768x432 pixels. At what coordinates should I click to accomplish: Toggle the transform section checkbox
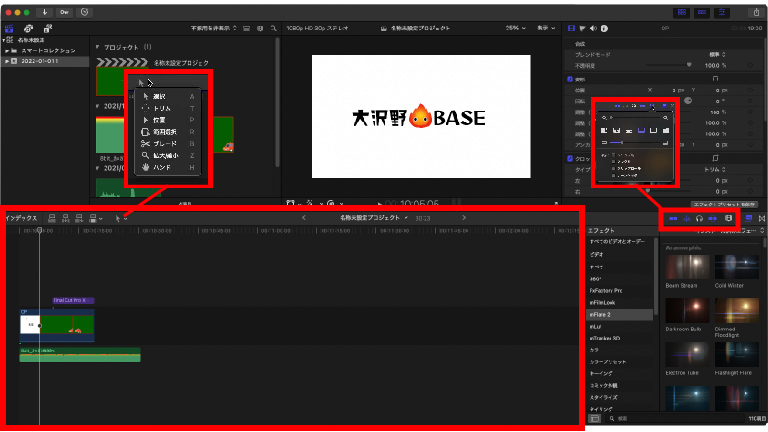pos(570,79)
